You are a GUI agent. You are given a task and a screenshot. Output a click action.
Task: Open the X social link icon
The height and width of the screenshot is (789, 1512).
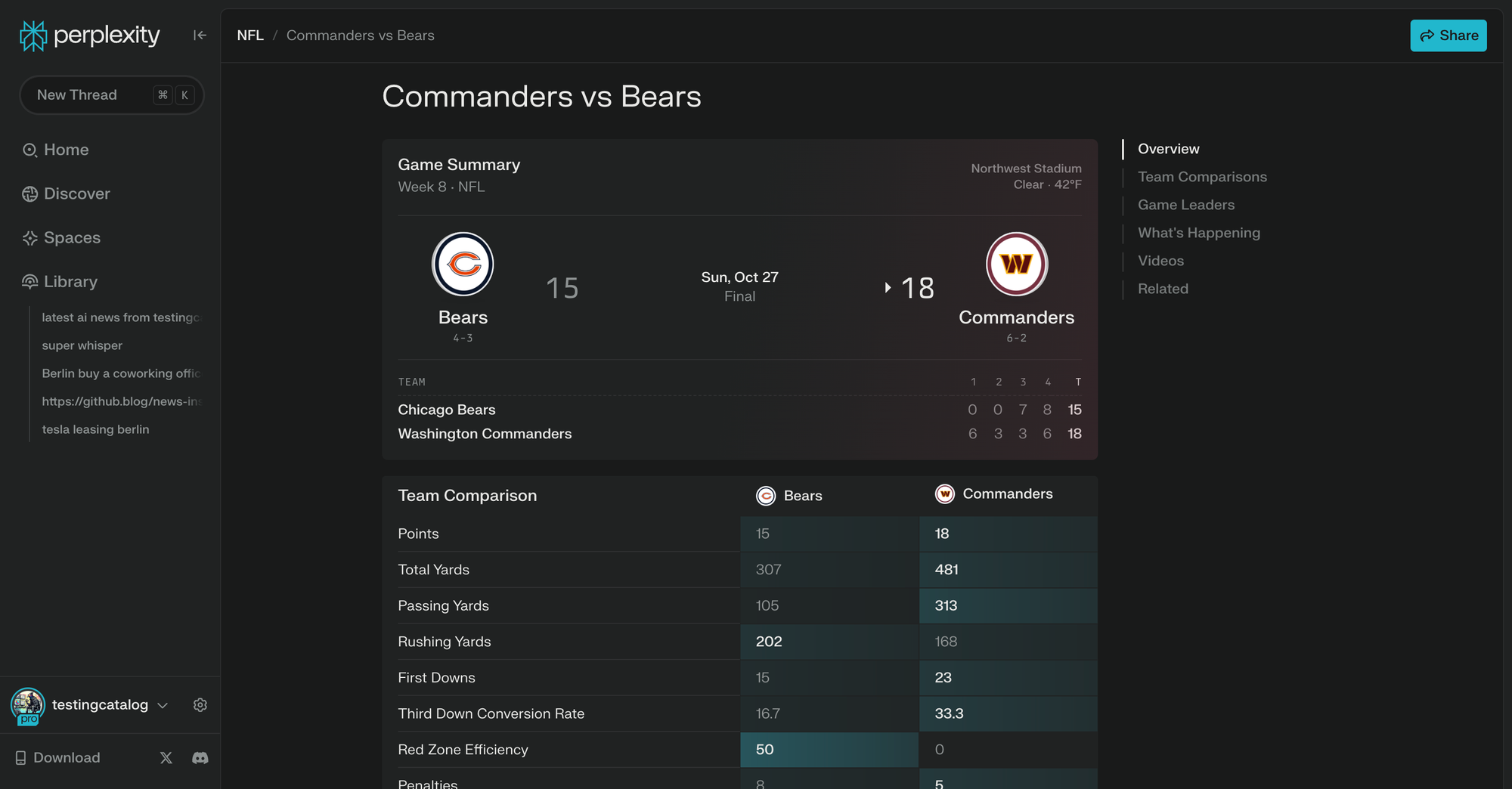[x=166, y=757]
